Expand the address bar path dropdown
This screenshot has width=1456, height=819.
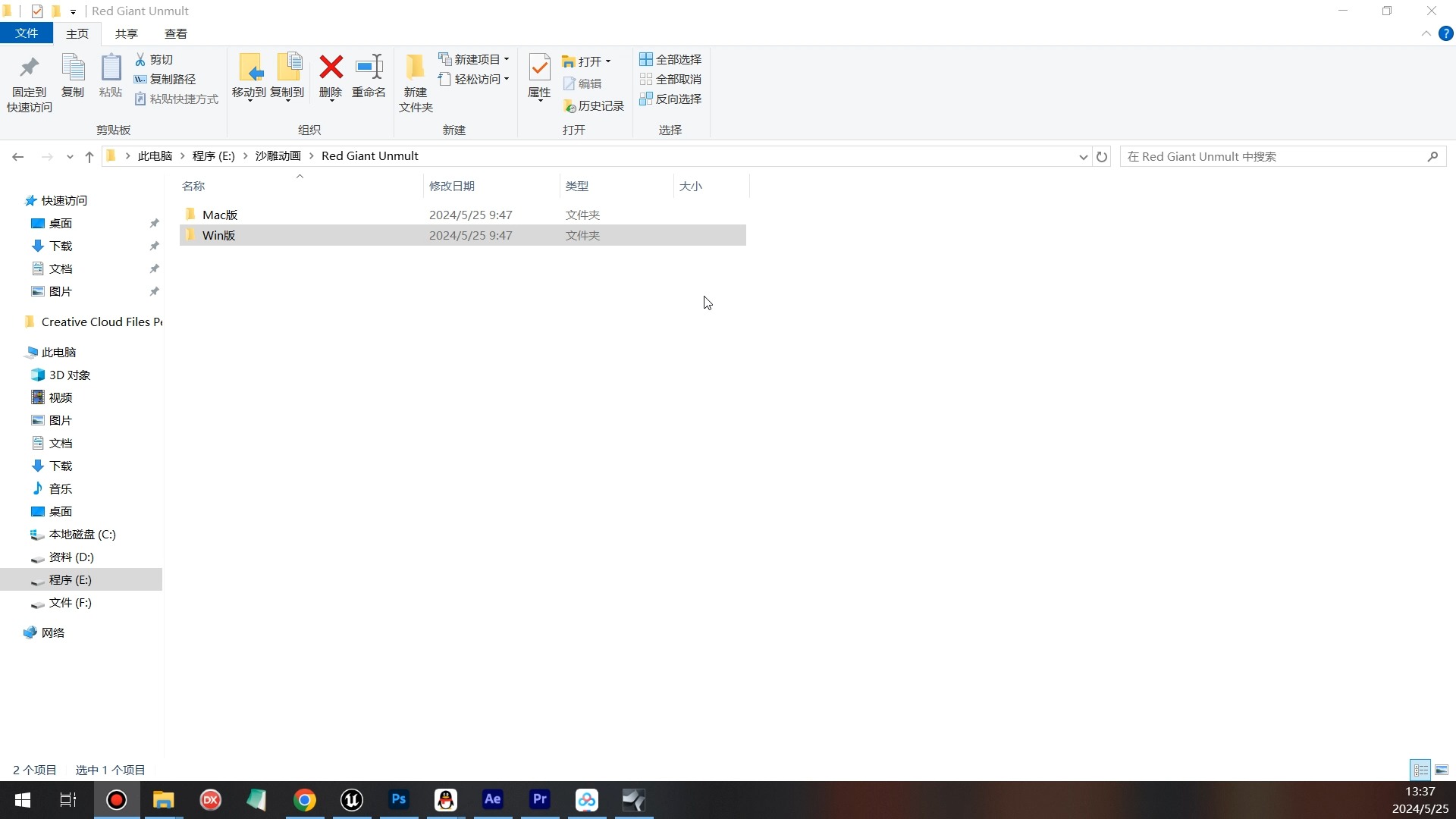click(x=1083, y=156)
